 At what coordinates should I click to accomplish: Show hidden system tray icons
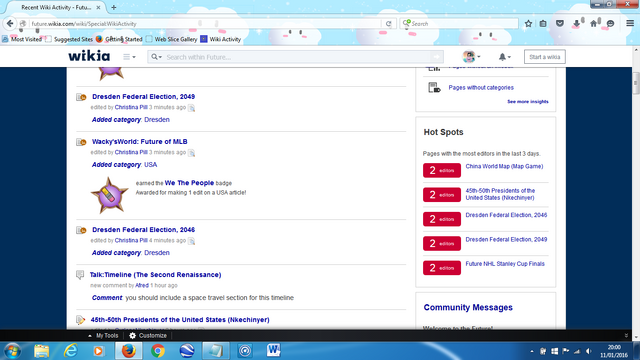(x=532, y=351)
